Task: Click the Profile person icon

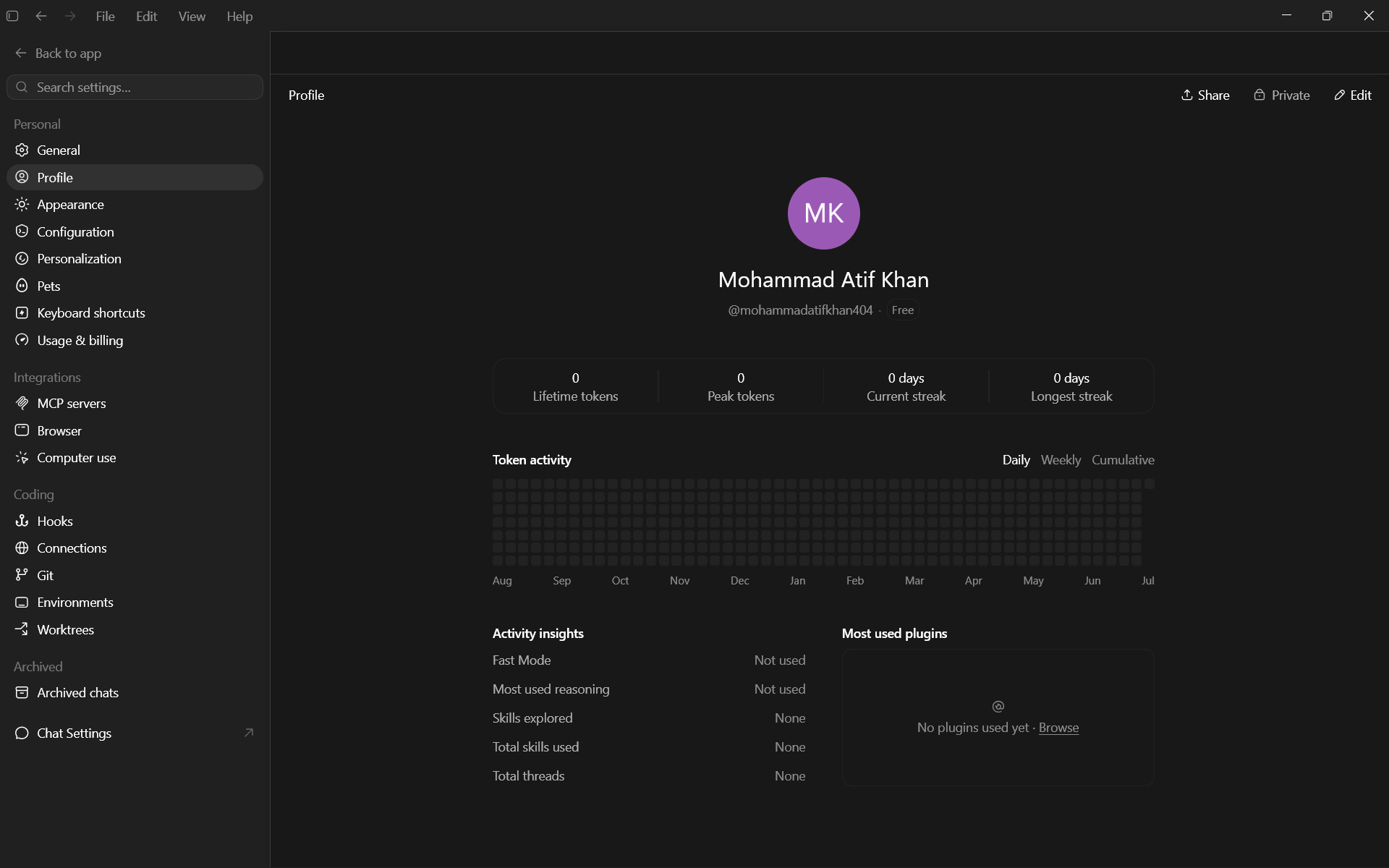Action: click(x=22, y=177)
